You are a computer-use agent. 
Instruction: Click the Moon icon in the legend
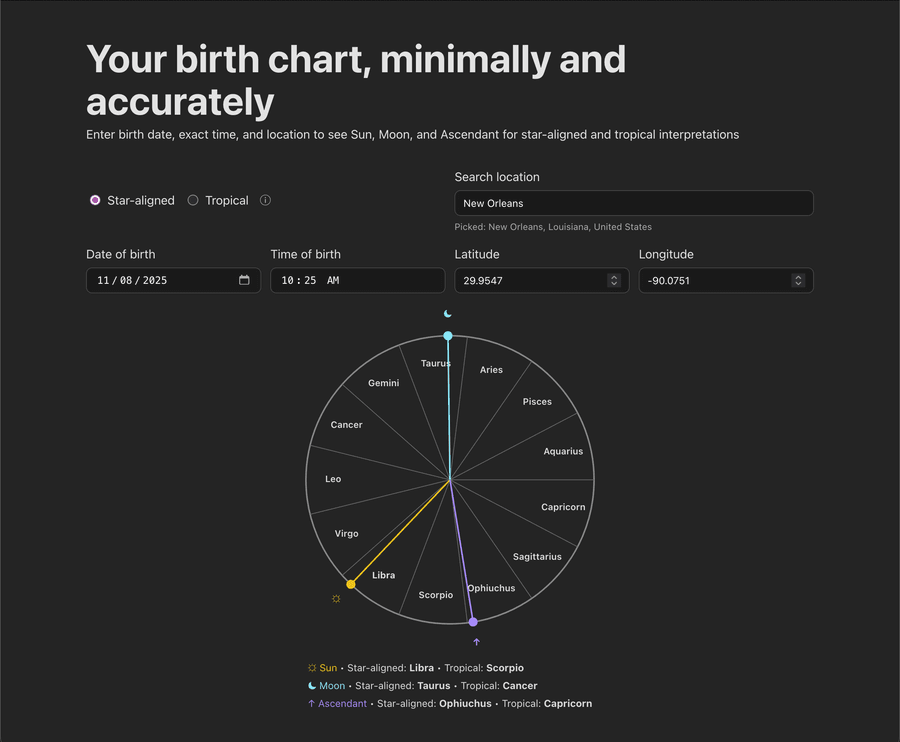tap(310, 686)
